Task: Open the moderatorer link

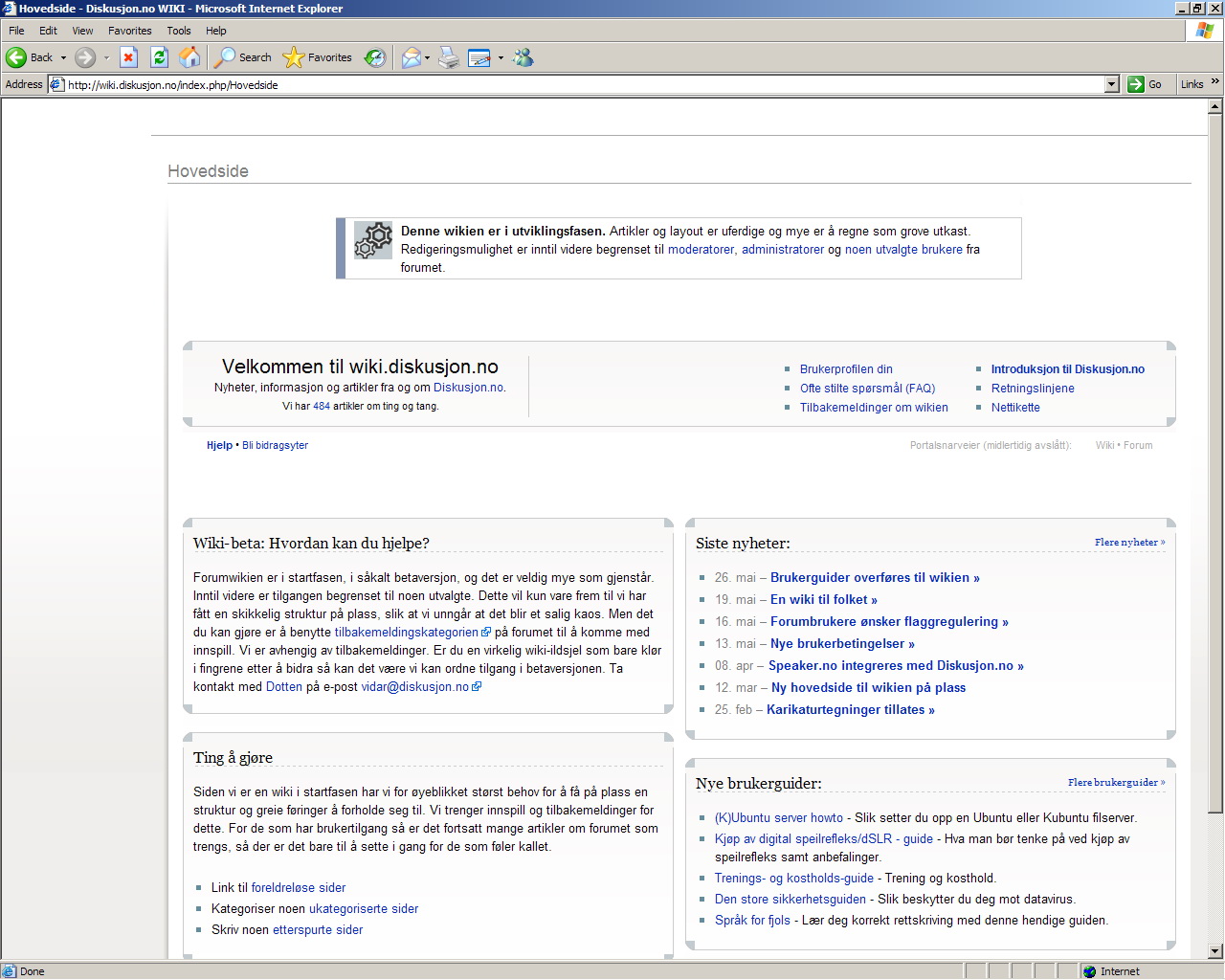Action: coord(701,250)
